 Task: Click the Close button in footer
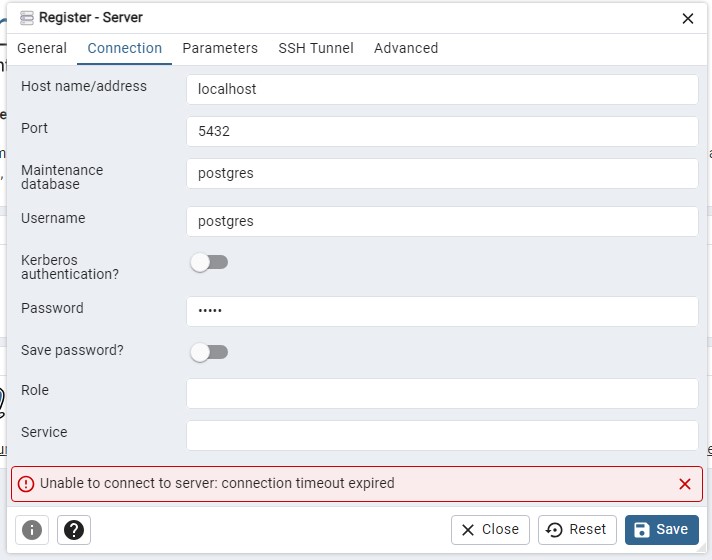[x=490, y=530]
